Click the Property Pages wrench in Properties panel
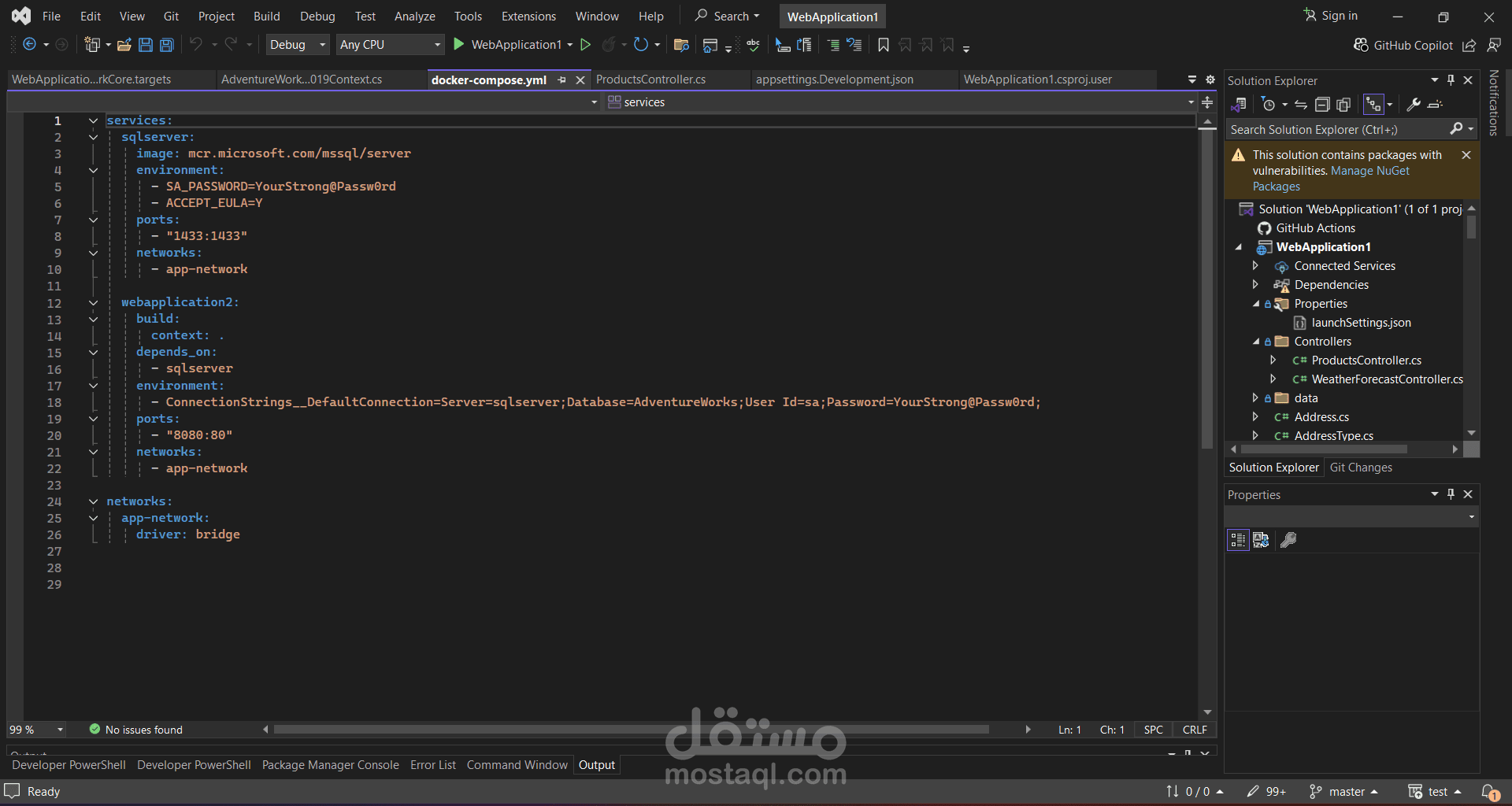This screenshot has height=806, width=1512. pyautogui.click(x=1288, y=540)
